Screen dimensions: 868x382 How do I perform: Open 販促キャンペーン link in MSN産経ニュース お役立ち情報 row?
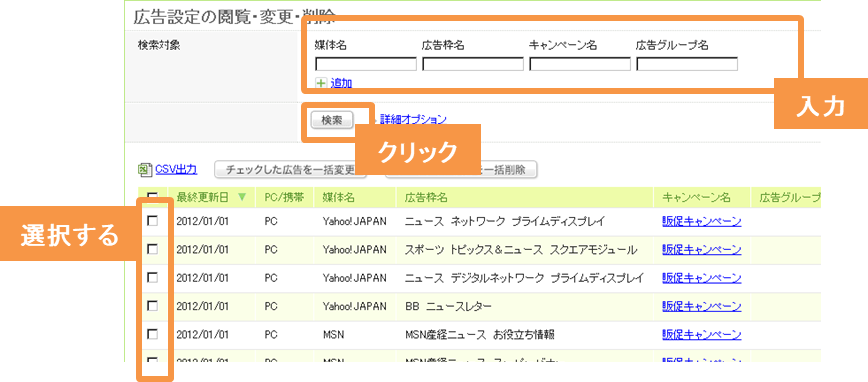point(701,334)
